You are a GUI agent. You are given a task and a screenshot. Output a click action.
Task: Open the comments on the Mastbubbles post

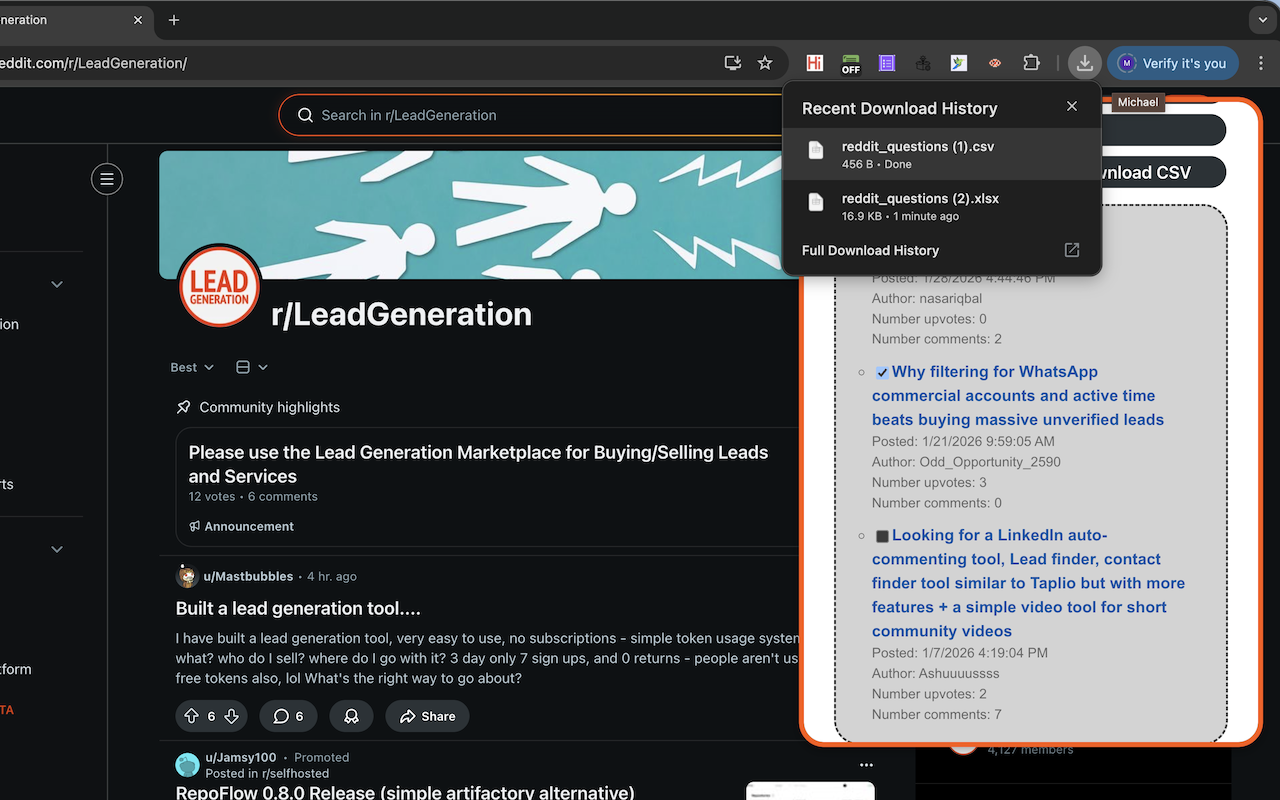point(288,716)
